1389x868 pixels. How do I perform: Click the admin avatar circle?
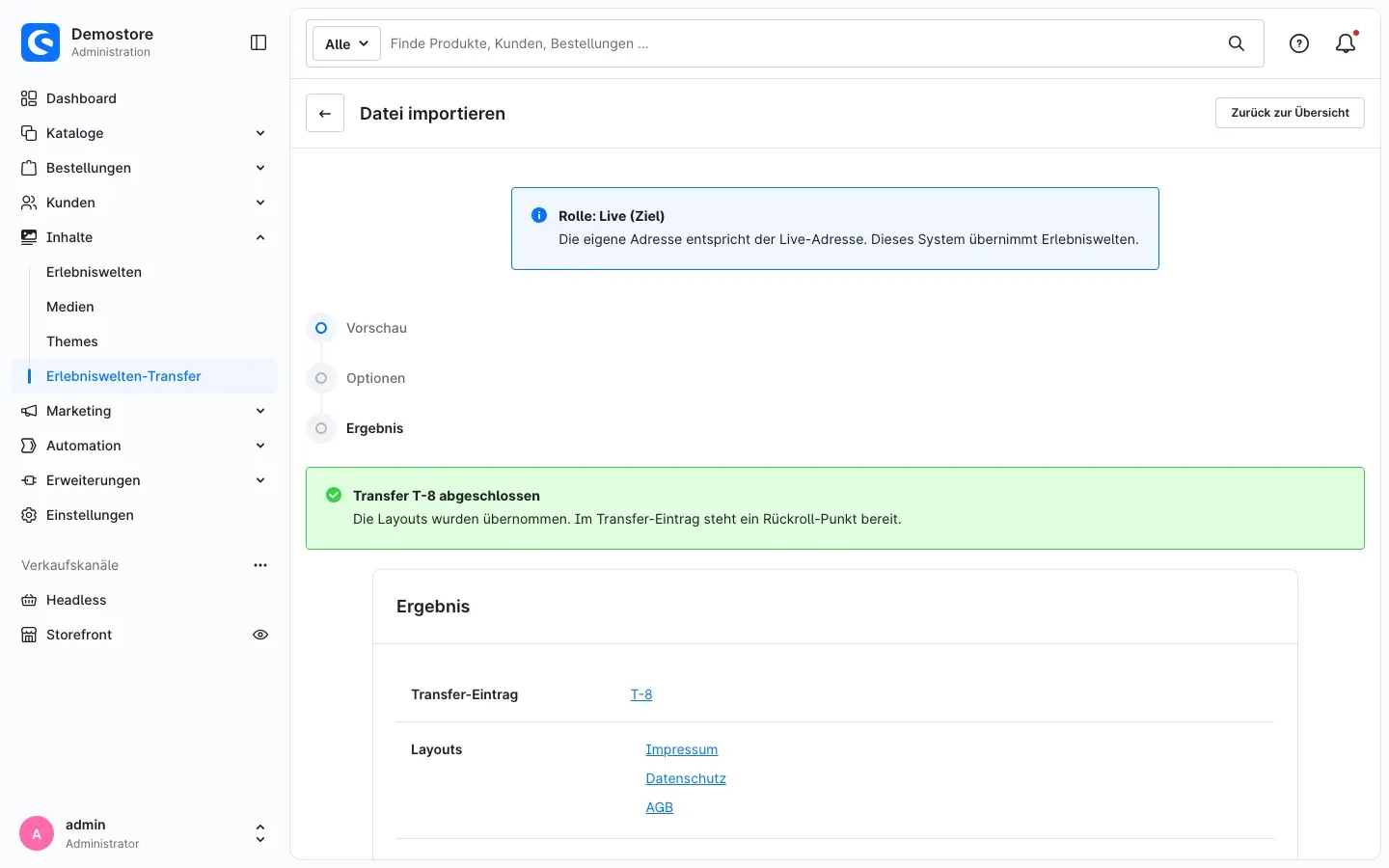point(37,833)
